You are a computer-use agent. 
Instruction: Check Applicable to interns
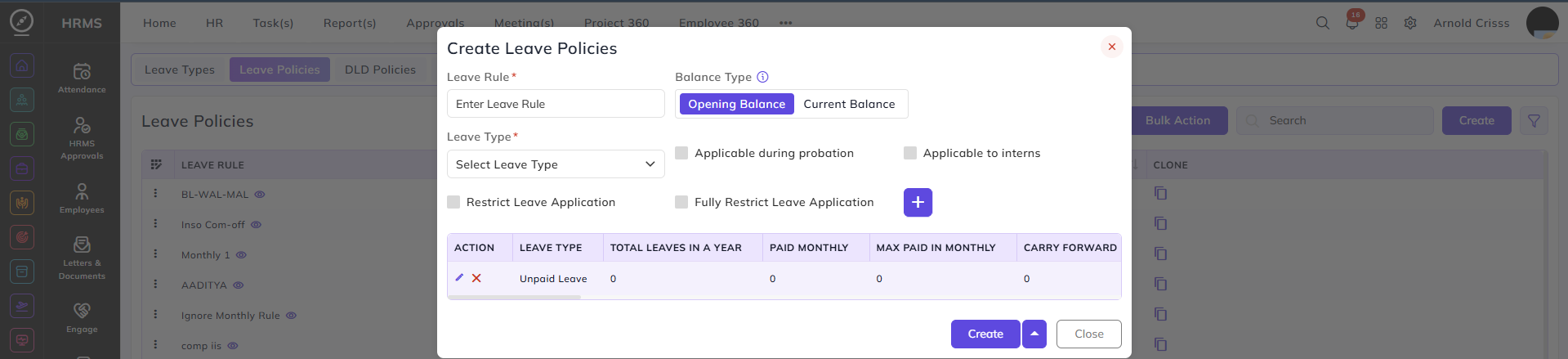point(910,153)
